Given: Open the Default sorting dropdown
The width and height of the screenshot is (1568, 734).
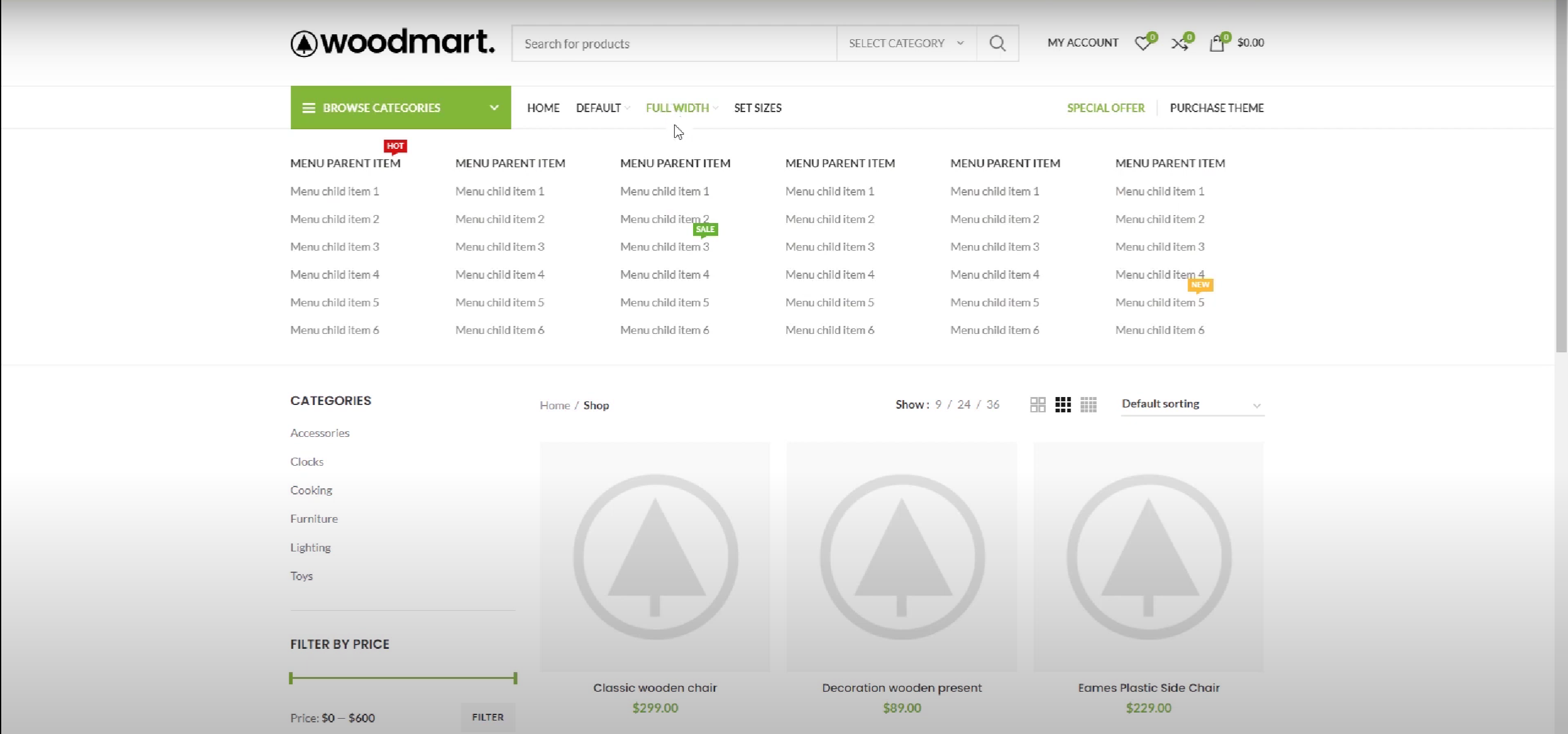Looking at the screenshot, I should [x=1191, y=404].
